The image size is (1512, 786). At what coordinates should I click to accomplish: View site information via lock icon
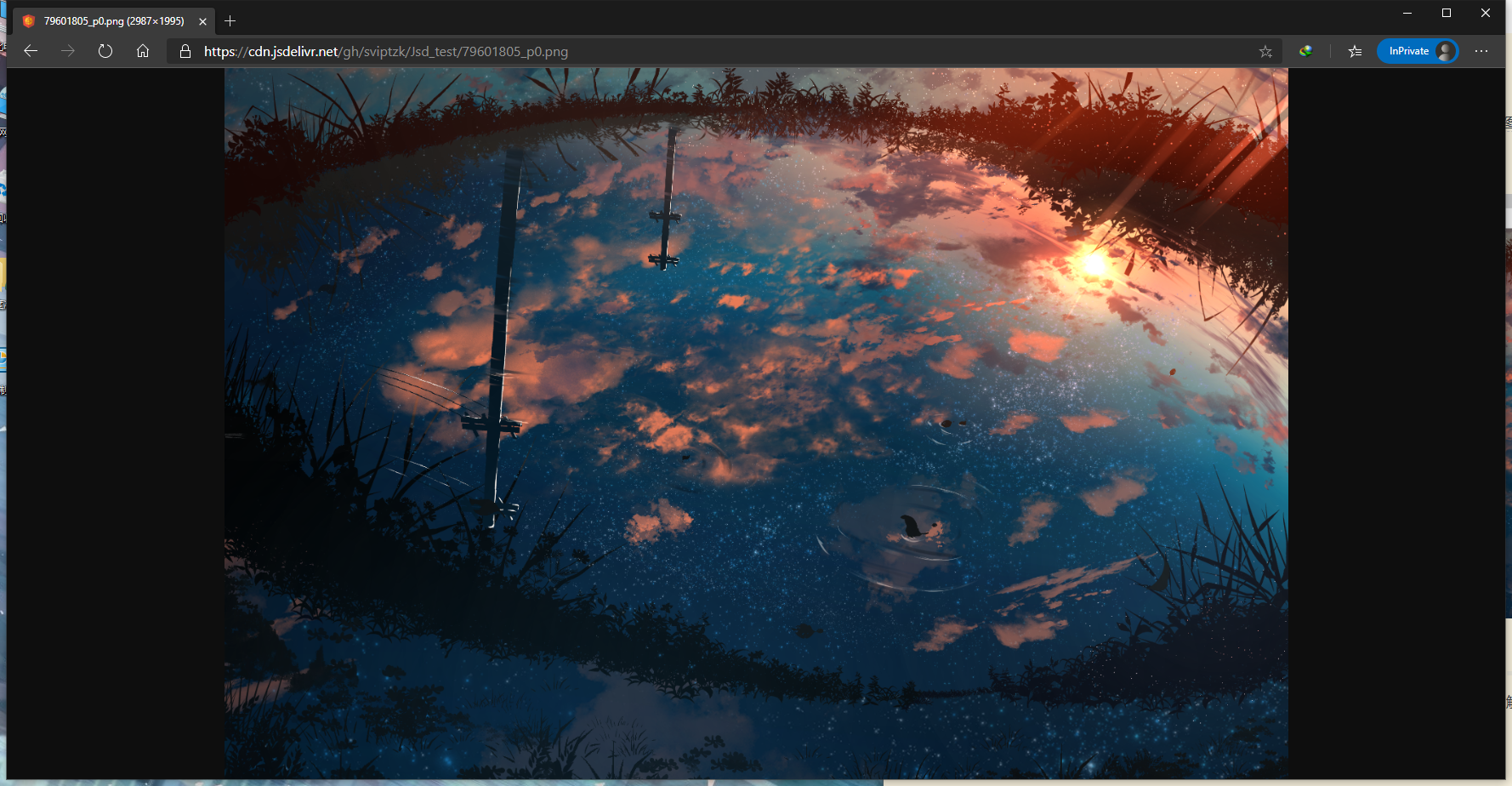pos(185,51)
